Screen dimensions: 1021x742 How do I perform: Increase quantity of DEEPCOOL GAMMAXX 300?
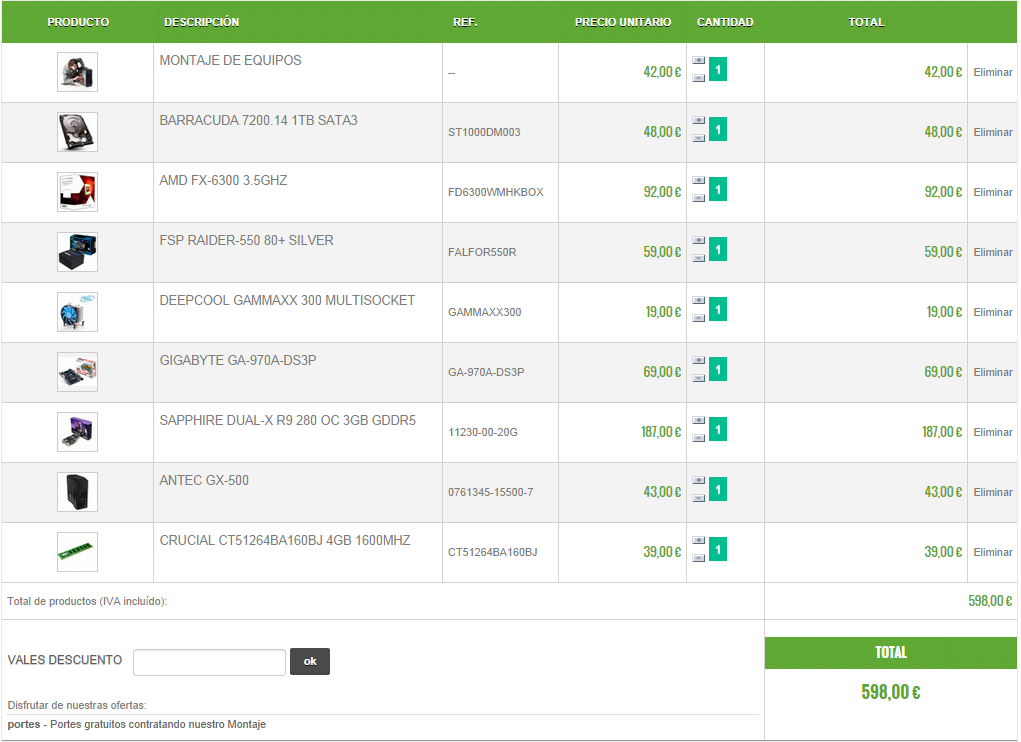699,300
